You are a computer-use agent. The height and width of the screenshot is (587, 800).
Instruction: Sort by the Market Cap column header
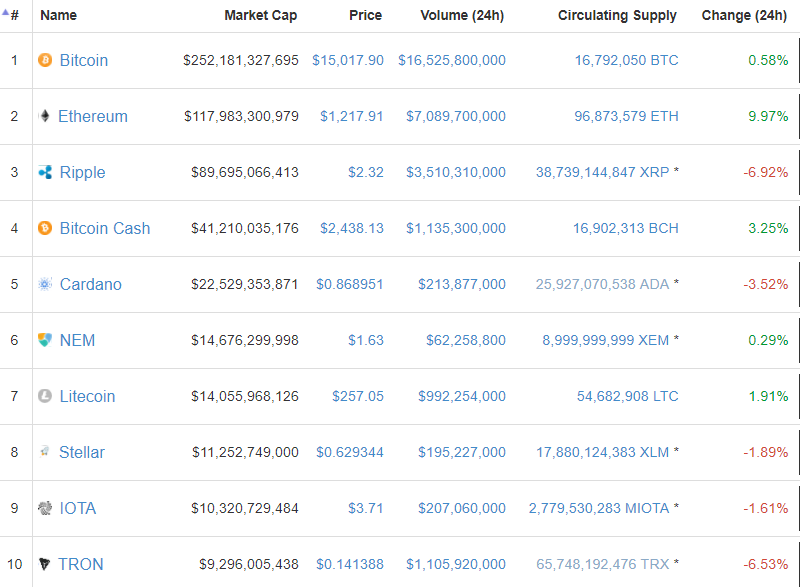point(261,15)
